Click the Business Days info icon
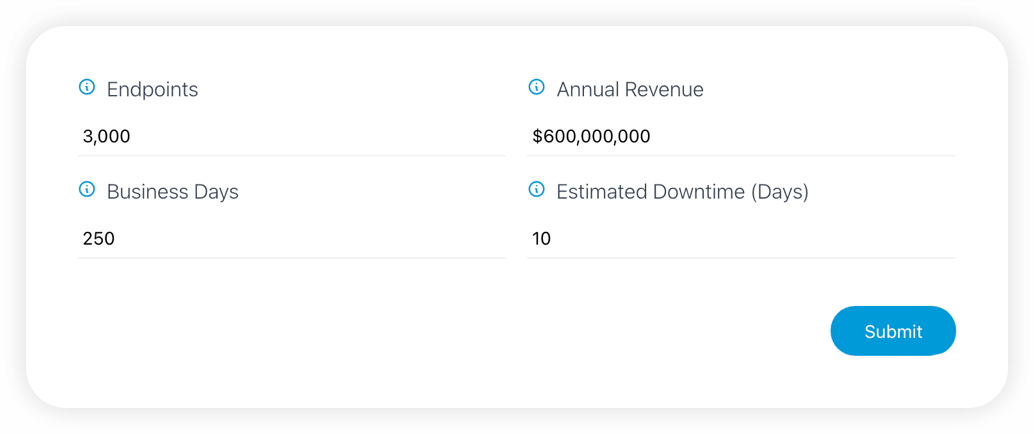The width and height of the screenshot is (1034, 434). click(86, 190)
